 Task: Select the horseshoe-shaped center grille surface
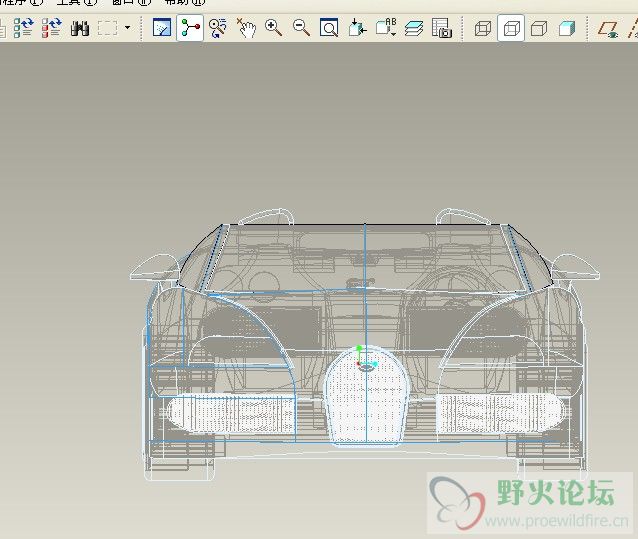tap(366, 395)
